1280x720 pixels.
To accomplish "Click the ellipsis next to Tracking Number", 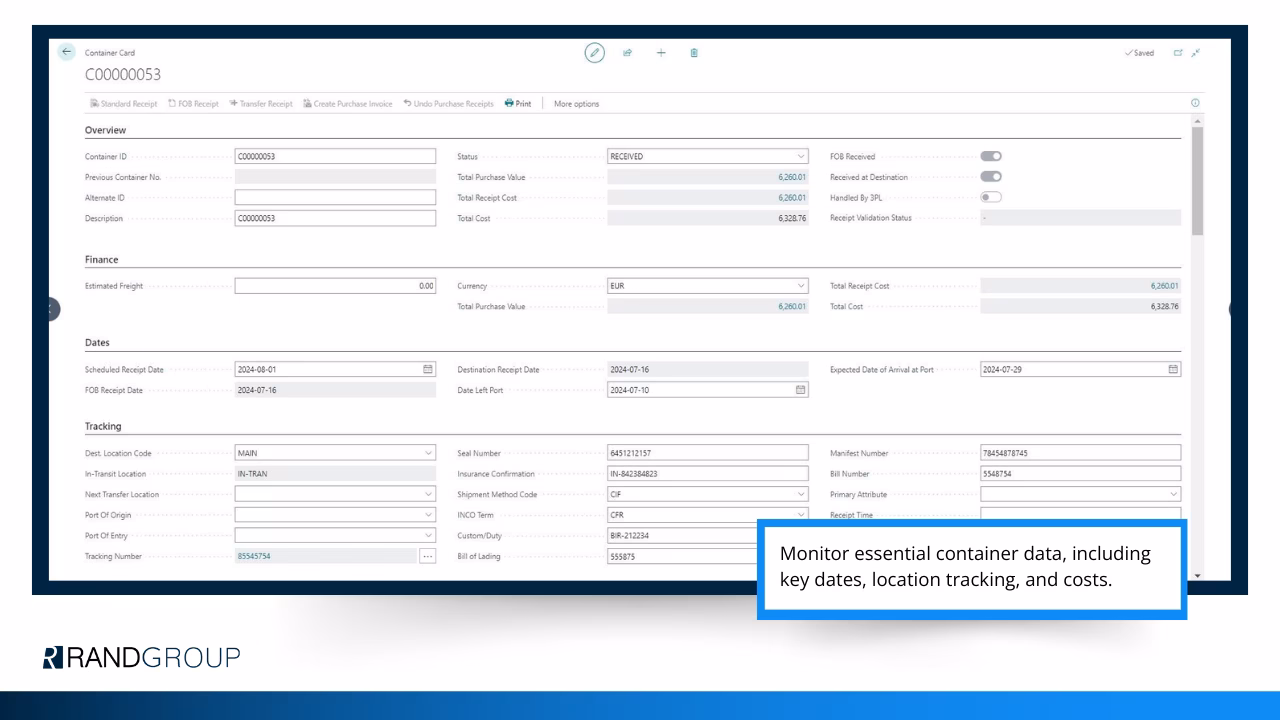I will click(428, 556).
